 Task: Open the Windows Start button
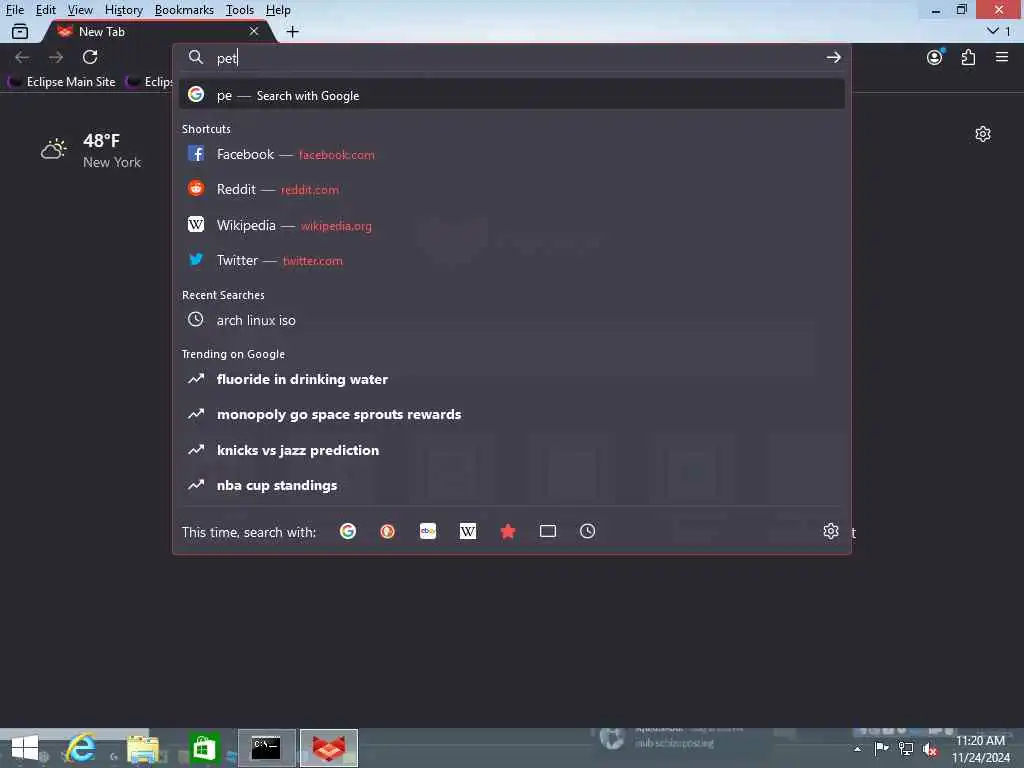(25, 748)
